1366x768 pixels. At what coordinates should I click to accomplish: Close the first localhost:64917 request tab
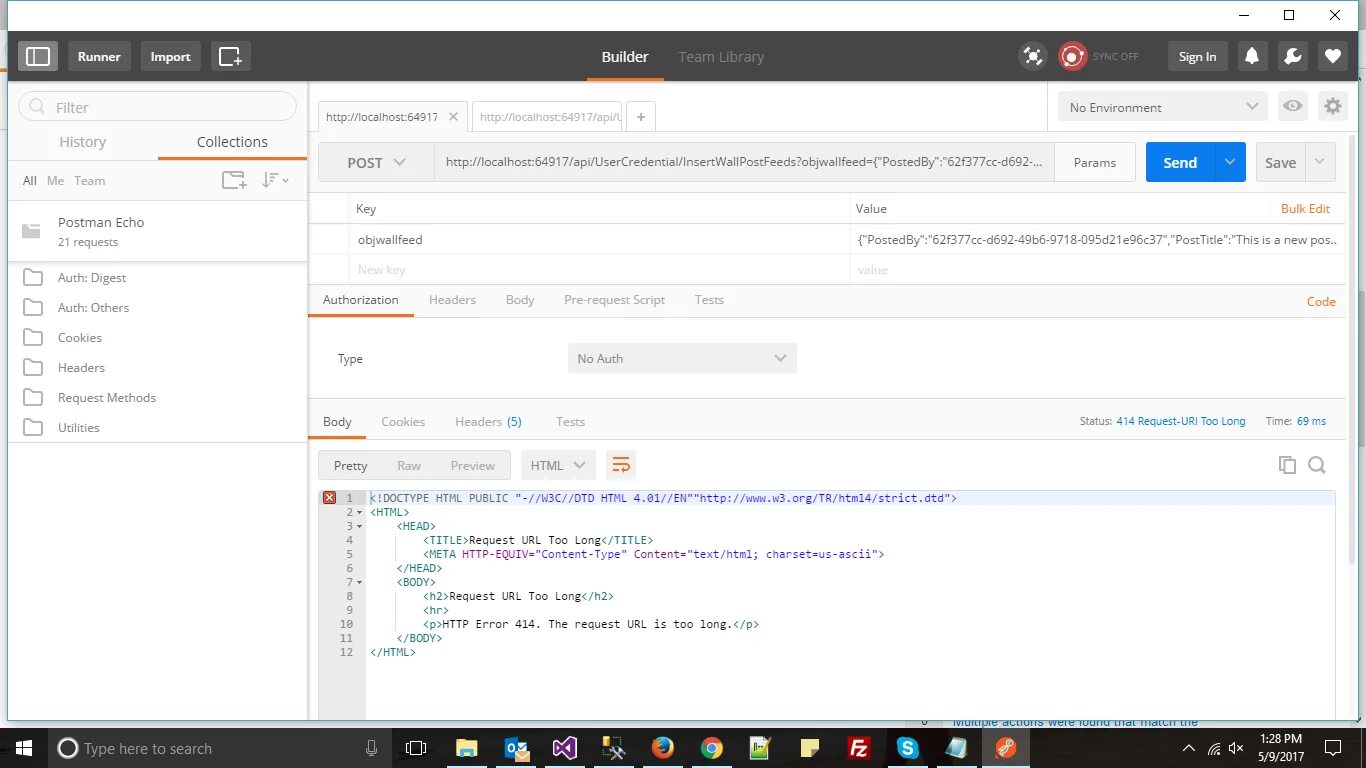(x=453, y=116)
